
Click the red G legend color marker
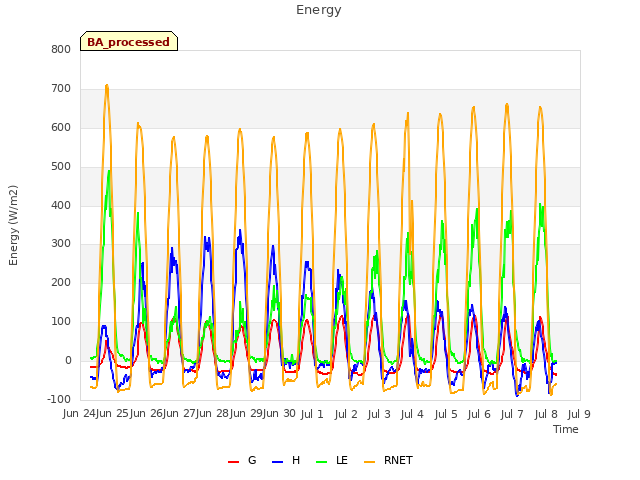point(233,462)
